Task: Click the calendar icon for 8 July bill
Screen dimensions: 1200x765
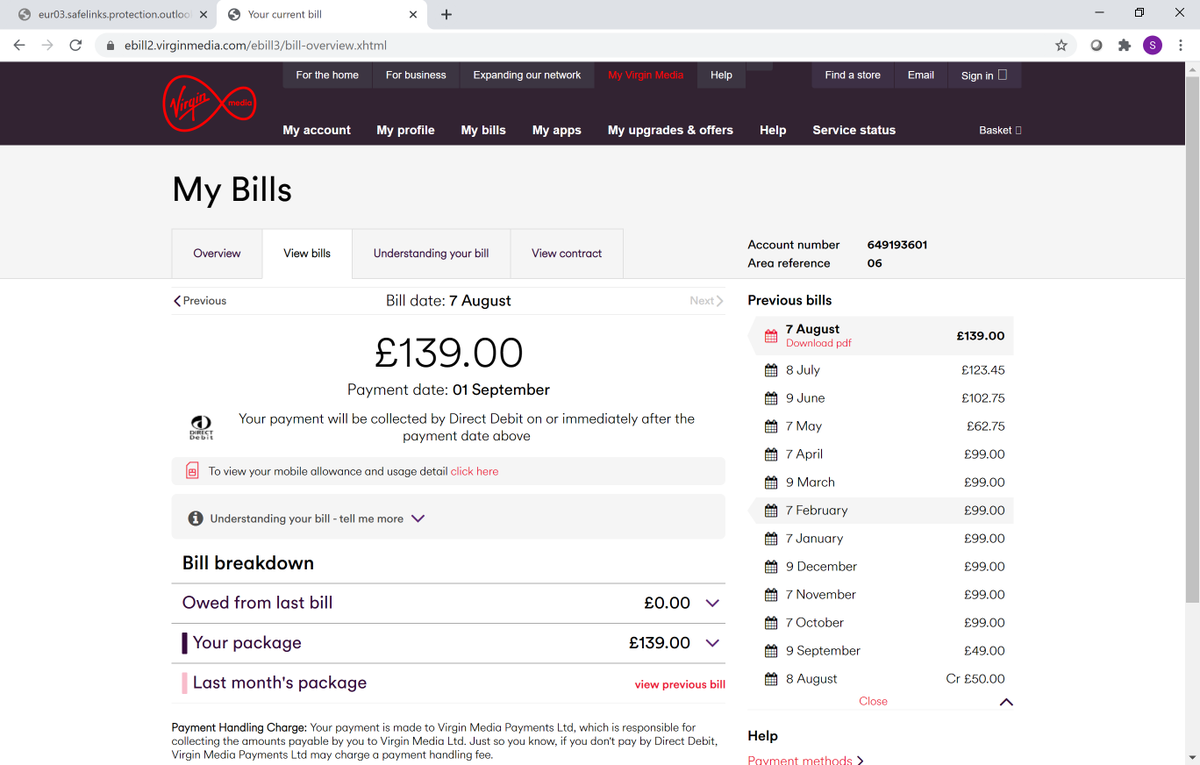Action: pos(771,370)
